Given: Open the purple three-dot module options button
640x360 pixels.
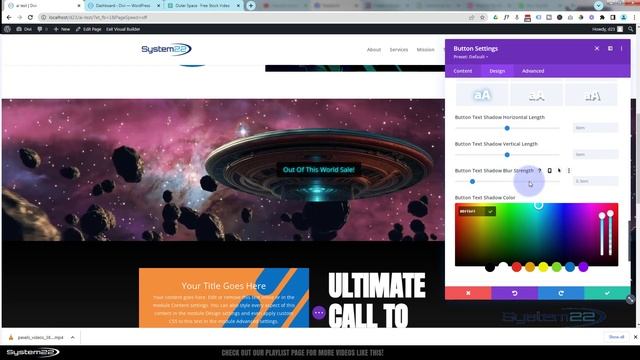Looking at the screenshot, I should [319, 313].
